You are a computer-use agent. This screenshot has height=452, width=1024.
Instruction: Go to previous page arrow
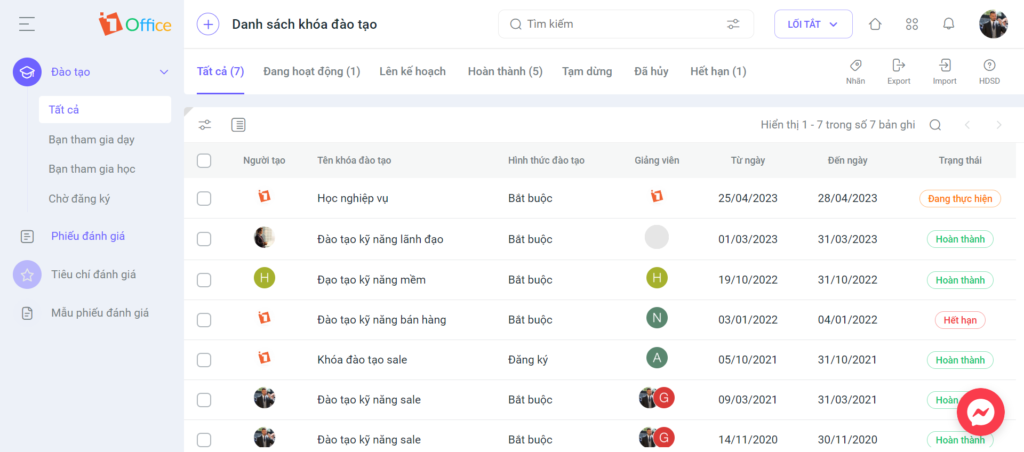[968, 125]
